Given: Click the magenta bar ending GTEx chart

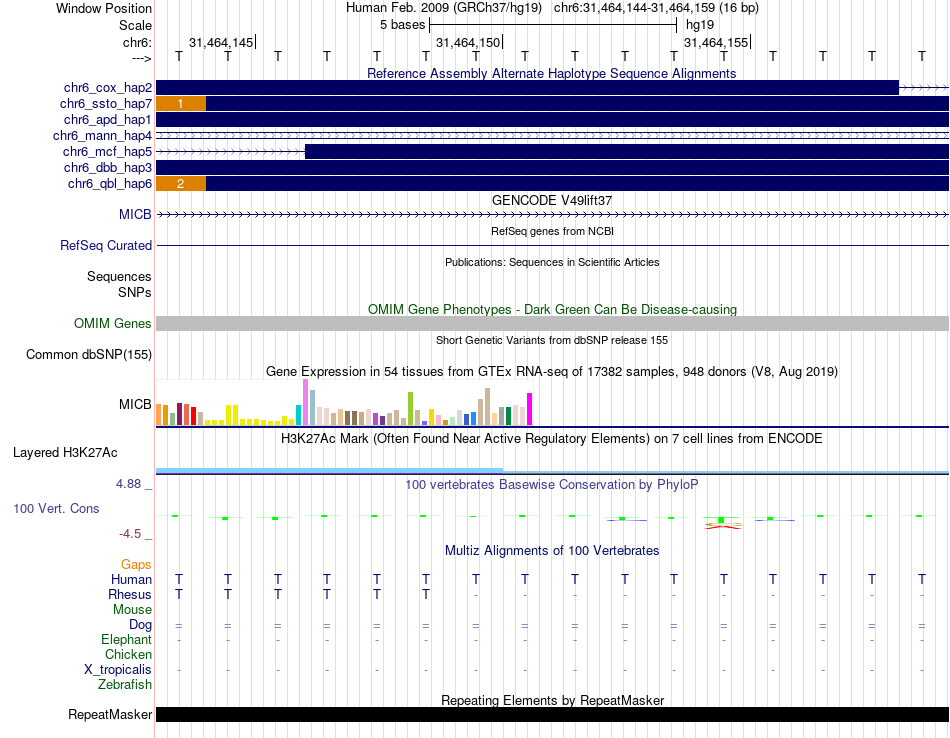Looking at the screenshot, I should coord(530,409).
